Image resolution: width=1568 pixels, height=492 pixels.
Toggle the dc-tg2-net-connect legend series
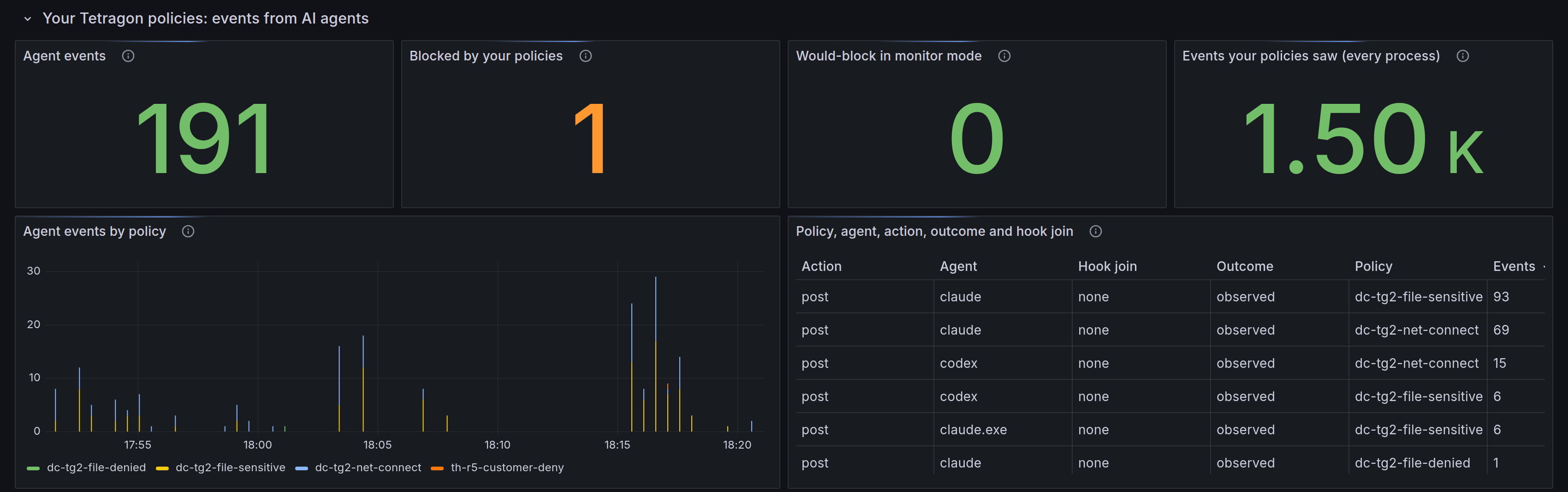368,468
